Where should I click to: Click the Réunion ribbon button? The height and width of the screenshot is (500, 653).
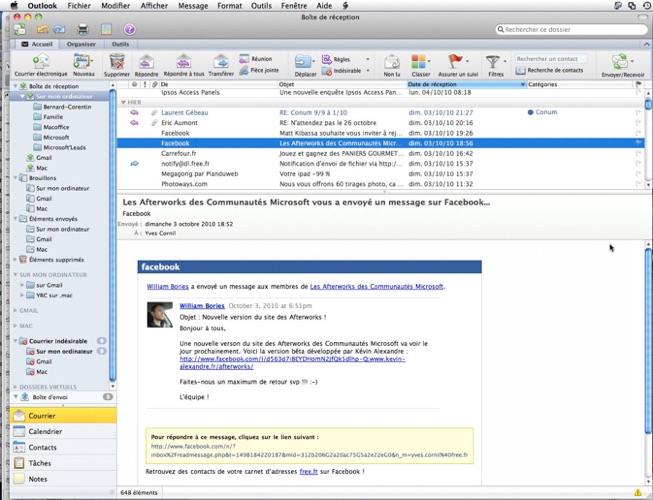[256, 59]
